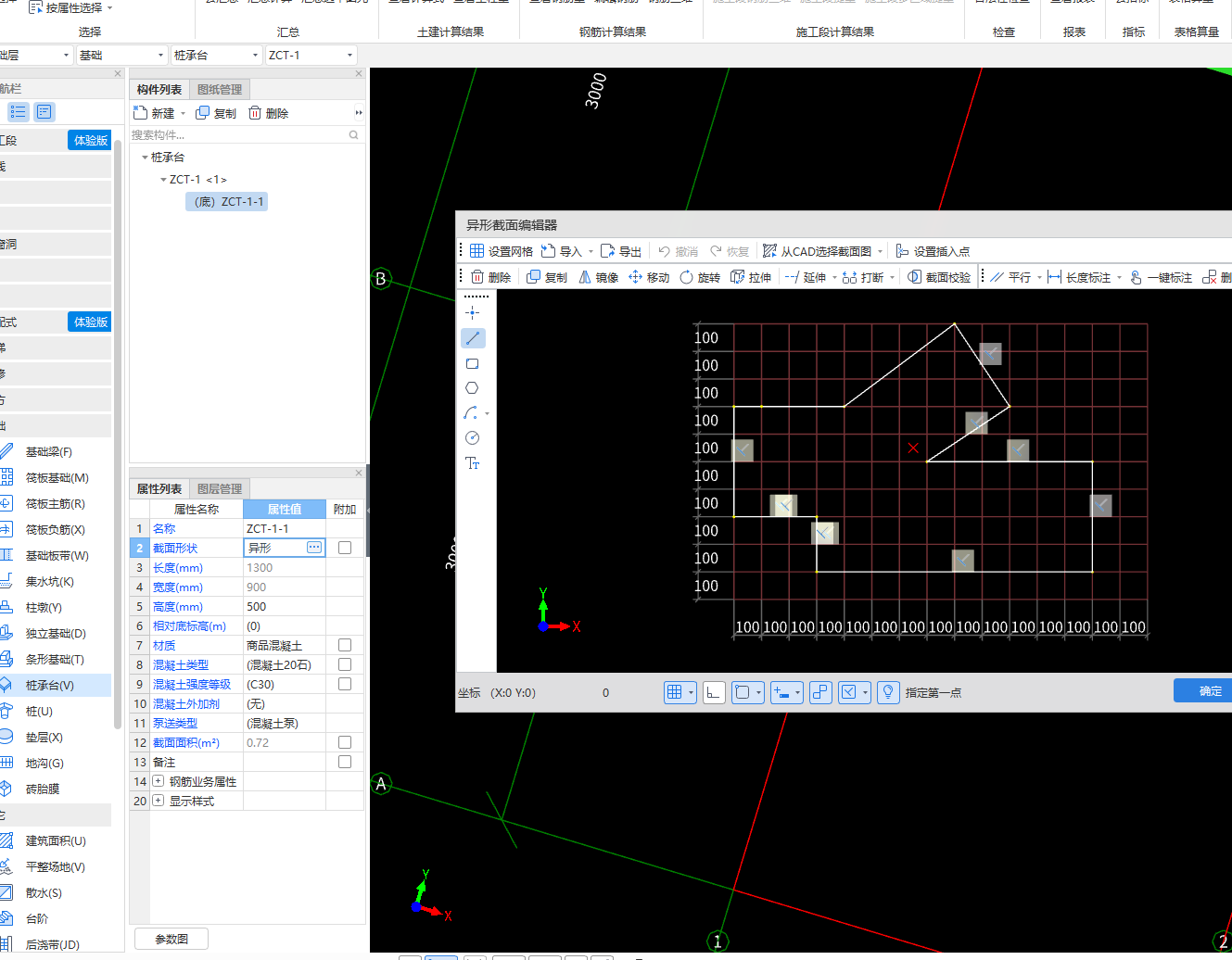Viewport: 1232px width, 960px height.
Task: Click the 镜像 mirror tool
Action: click(x=598, y=277)
